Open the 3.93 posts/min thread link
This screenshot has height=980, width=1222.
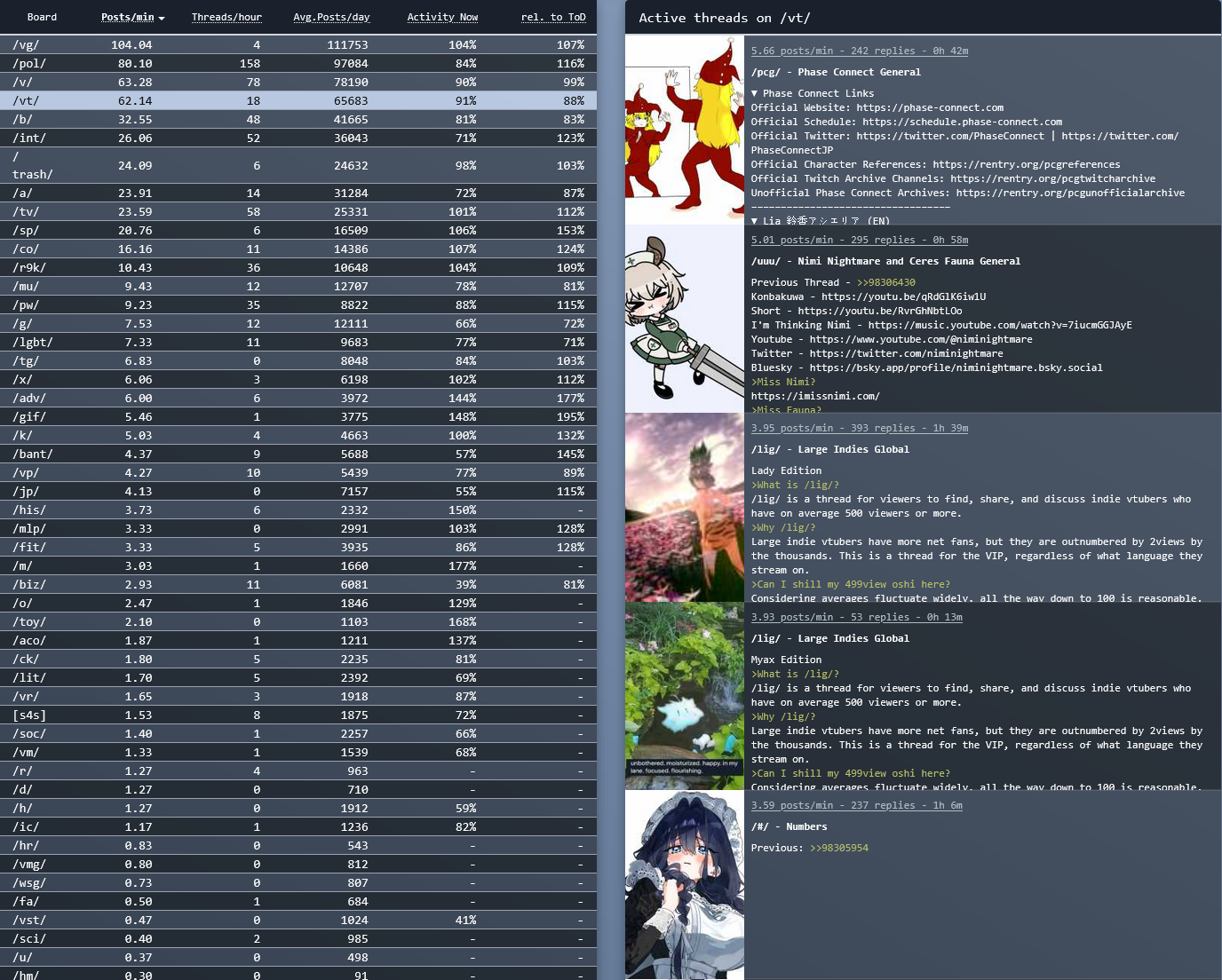pyautogui.click(x=857, y=617)
